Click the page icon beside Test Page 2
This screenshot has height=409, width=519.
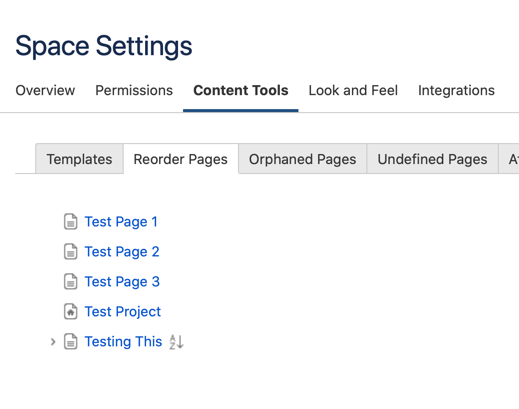70,252
